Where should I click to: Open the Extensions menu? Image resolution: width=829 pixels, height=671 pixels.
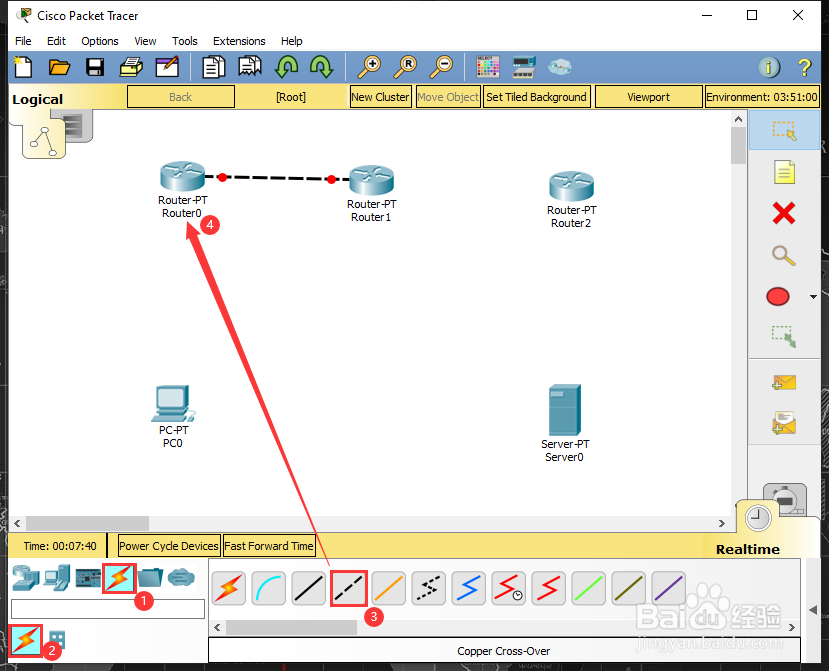click(x=239, y=41)
